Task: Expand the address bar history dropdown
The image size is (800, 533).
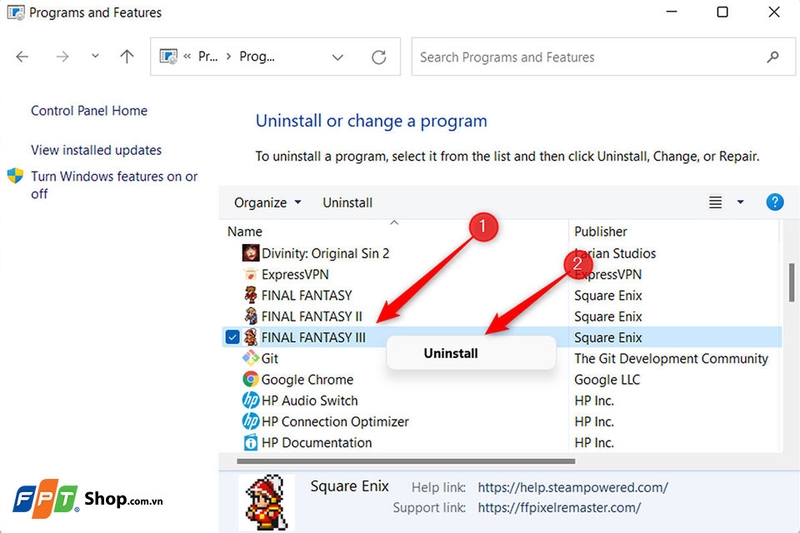Action: (x=337, y=57)
